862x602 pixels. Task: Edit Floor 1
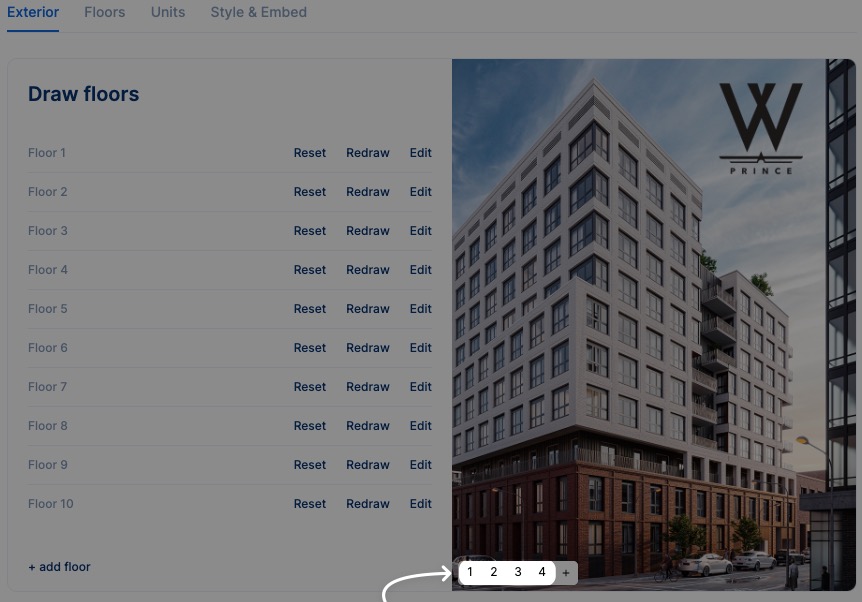(x=421, y=153)
